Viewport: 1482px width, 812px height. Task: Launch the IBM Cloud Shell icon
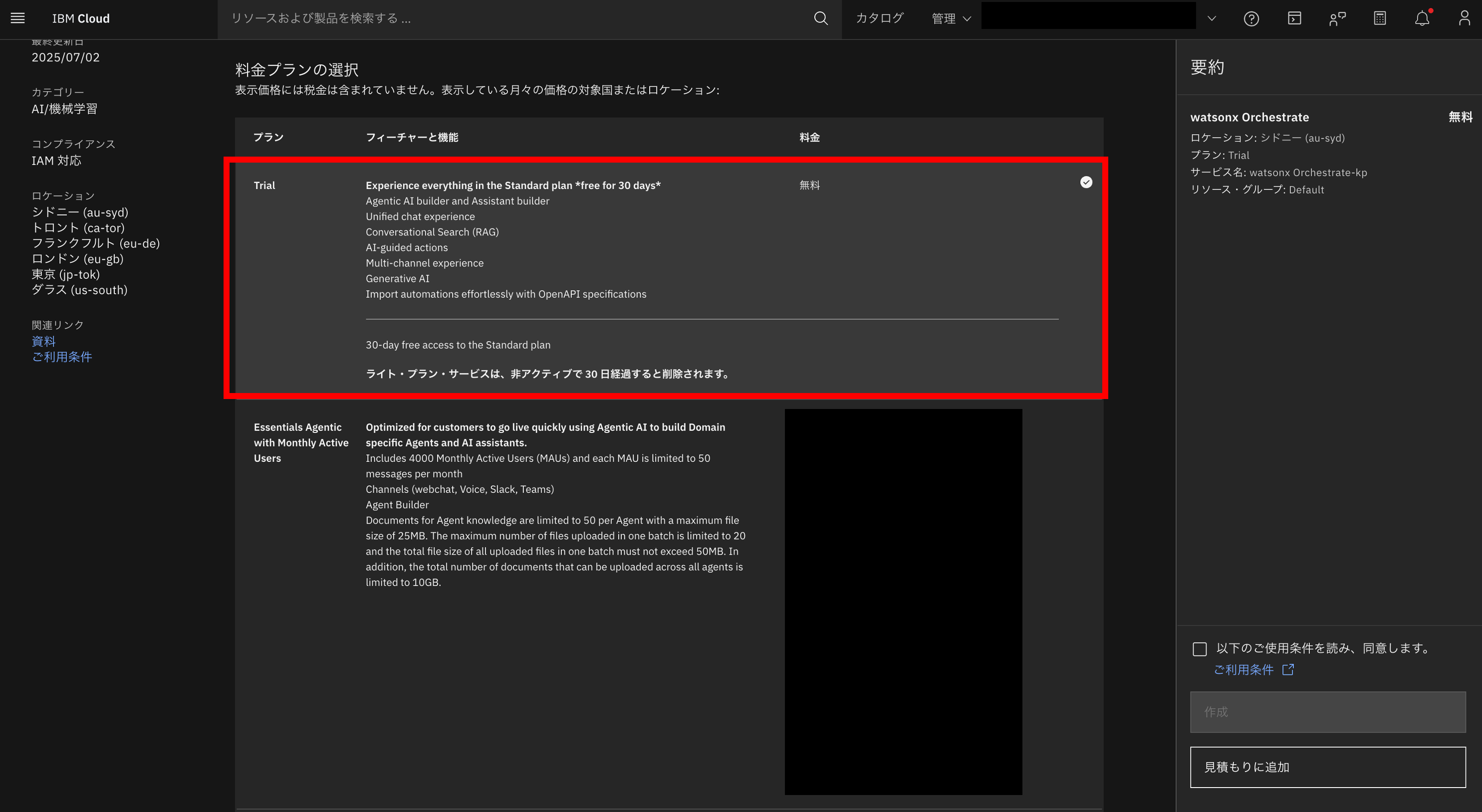[1294, 18]
